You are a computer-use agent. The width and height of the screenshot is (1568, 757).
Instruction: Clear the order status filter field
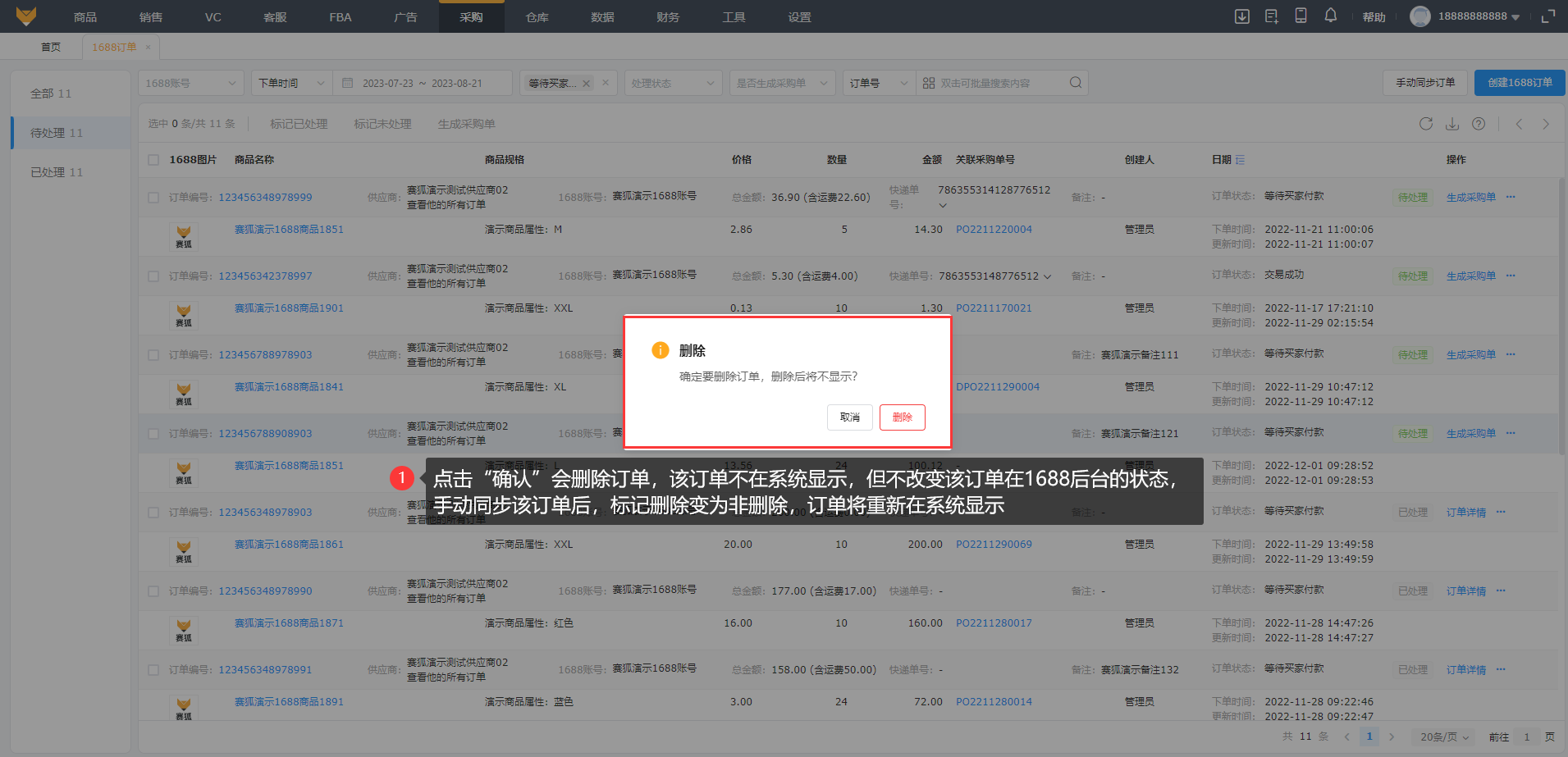tap(606, 83)
